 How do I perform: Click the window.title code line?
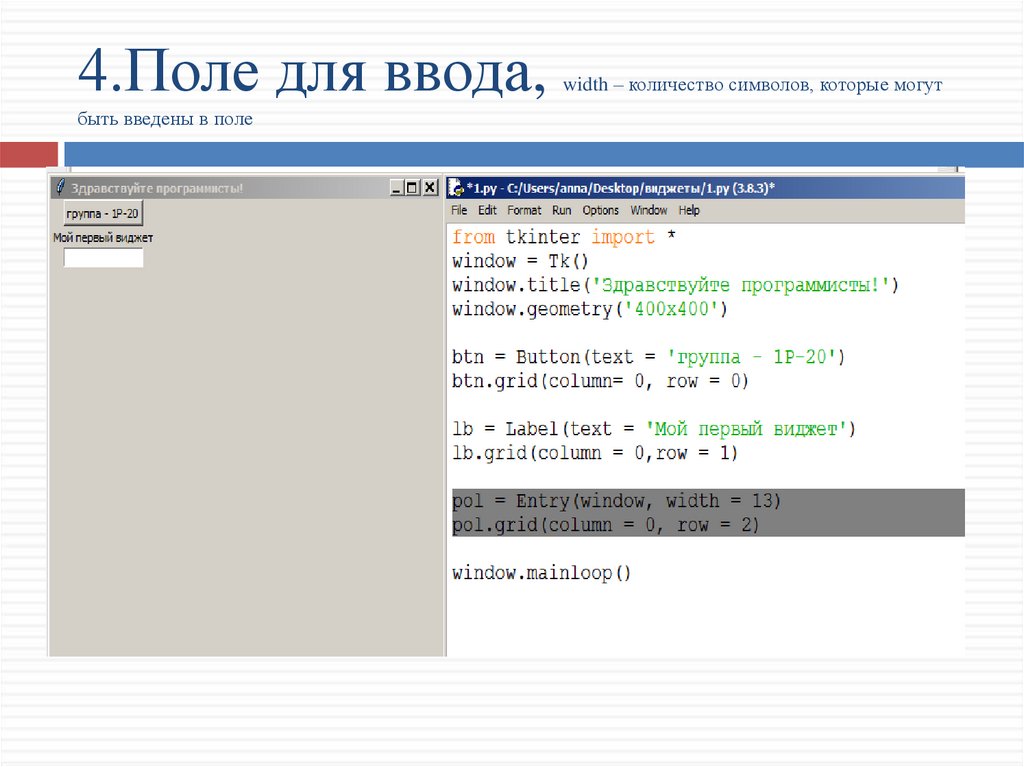(675, 286)
